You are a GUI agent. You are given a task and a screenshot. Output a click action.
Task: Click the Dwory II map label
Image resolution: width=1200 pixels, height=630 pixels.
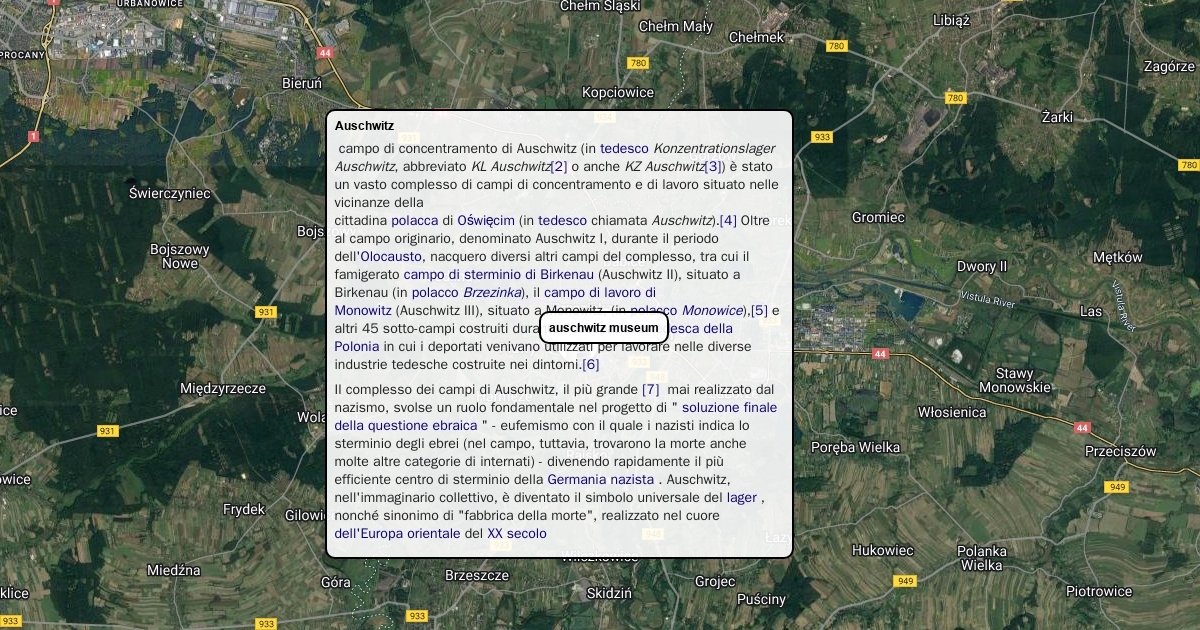[982, 266]
